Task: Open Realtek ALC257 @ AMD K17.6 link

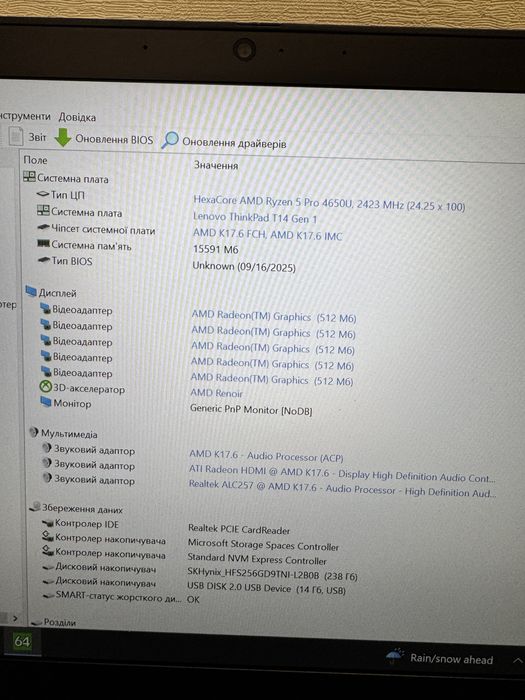Action: click(342, 488)
